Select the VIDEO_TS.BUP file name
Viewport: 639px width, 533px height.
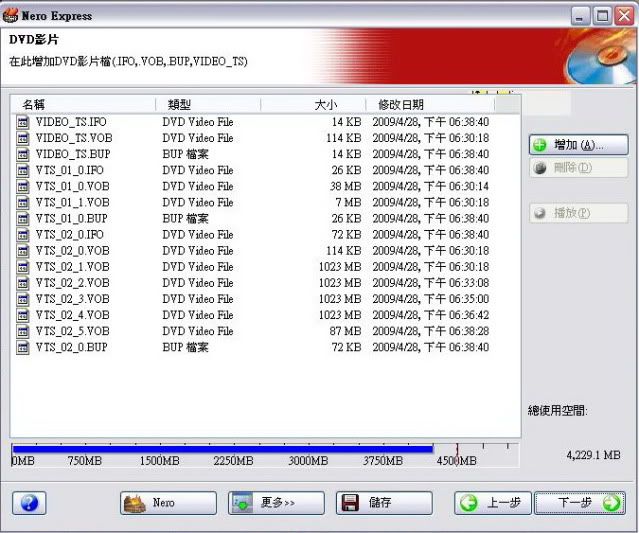(73, 154)
